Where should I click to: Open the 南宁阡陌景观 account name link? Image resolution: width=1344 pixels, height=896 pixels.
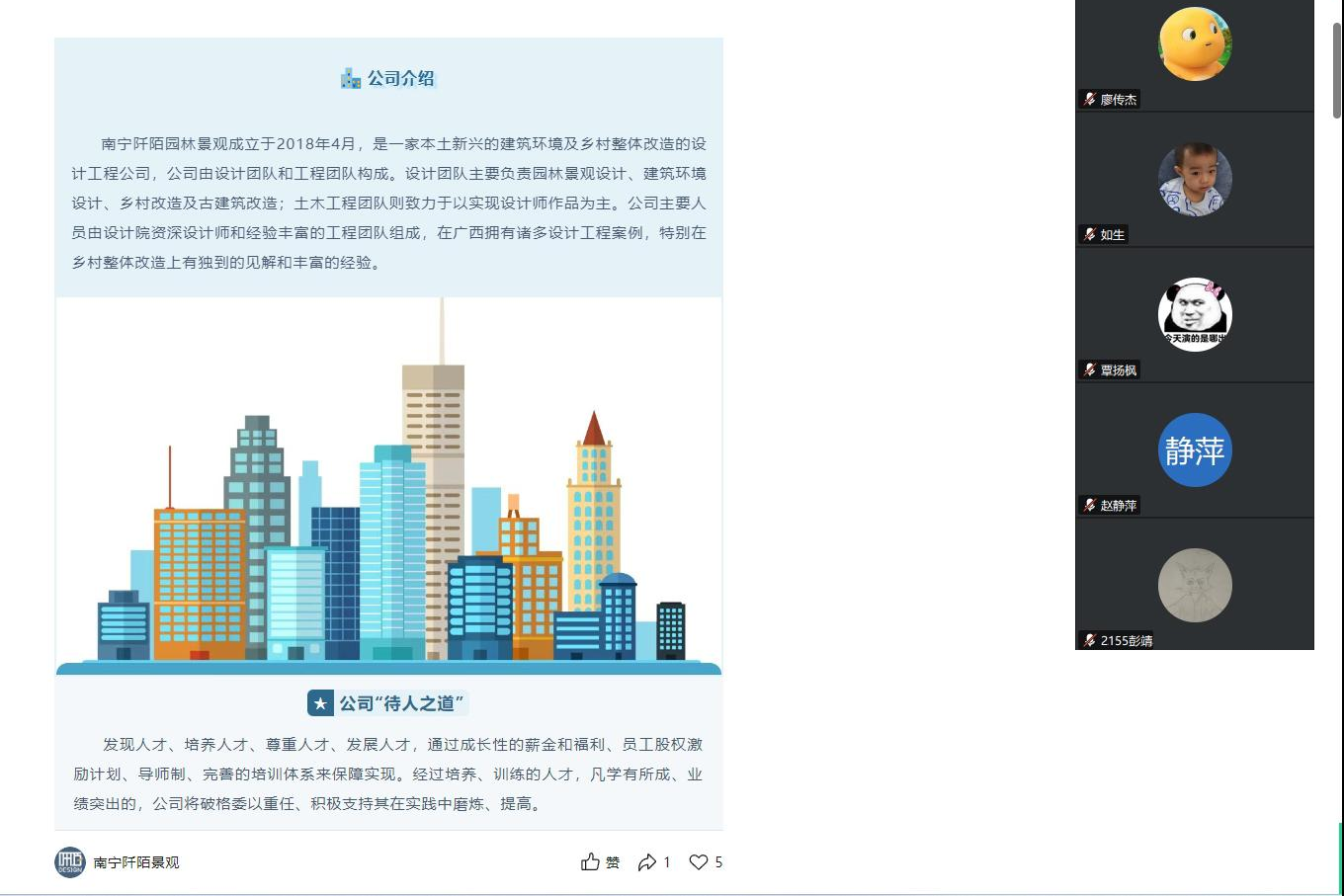136,862
